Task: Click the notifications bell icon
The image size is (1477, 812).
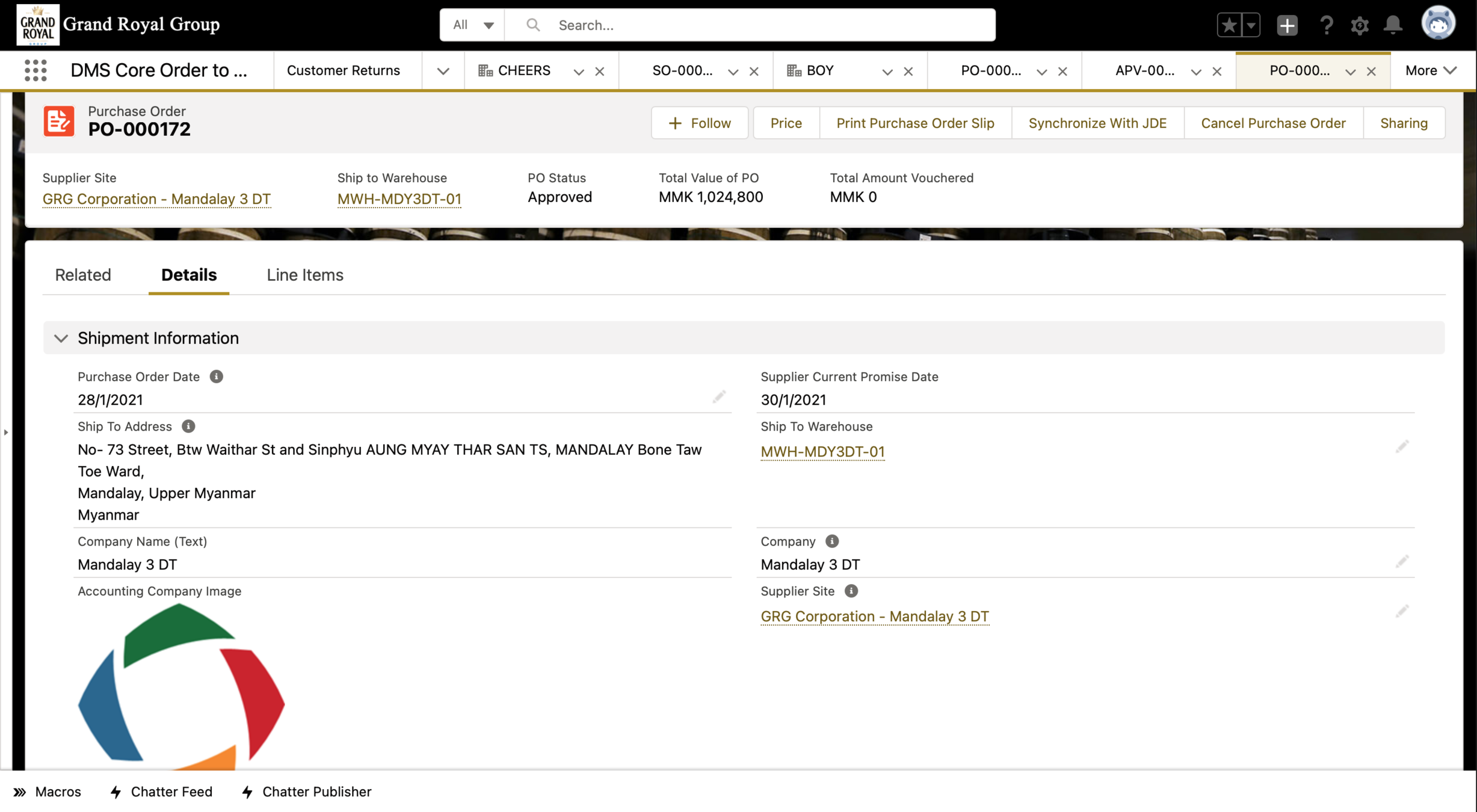Action: coord(1393,25)
